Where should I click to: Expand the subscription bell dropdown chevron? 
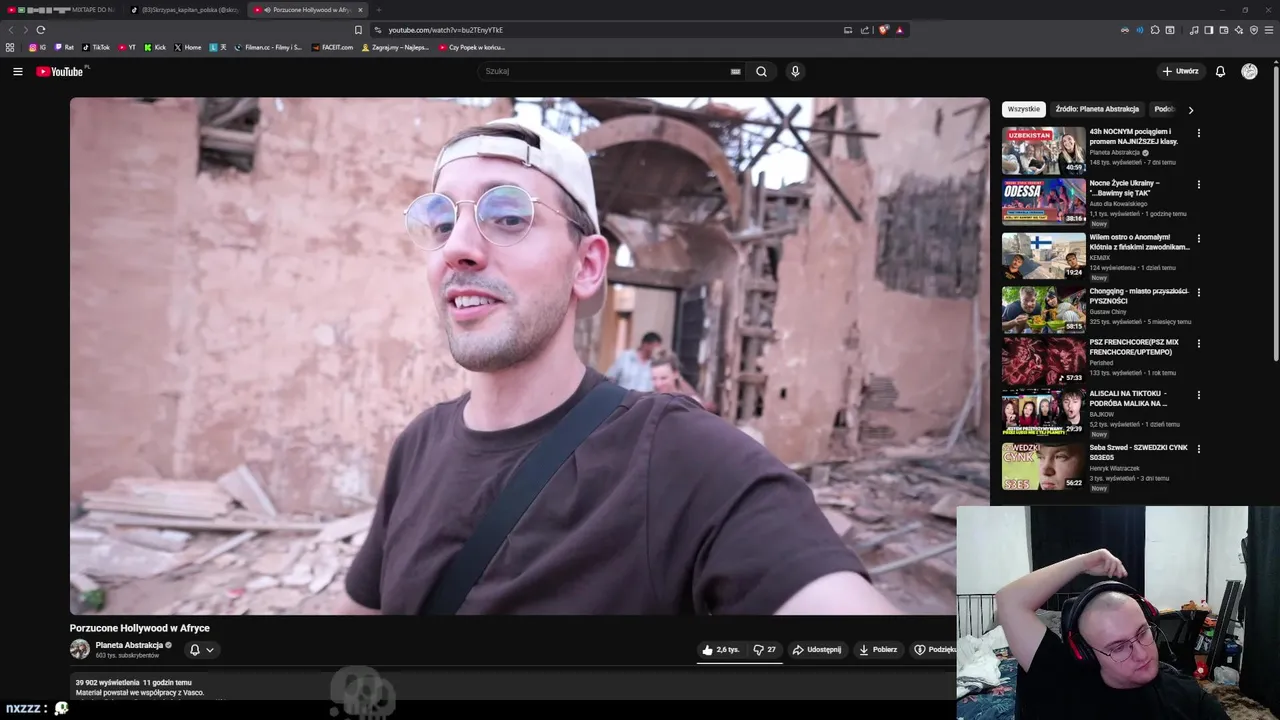pos(210,650)
